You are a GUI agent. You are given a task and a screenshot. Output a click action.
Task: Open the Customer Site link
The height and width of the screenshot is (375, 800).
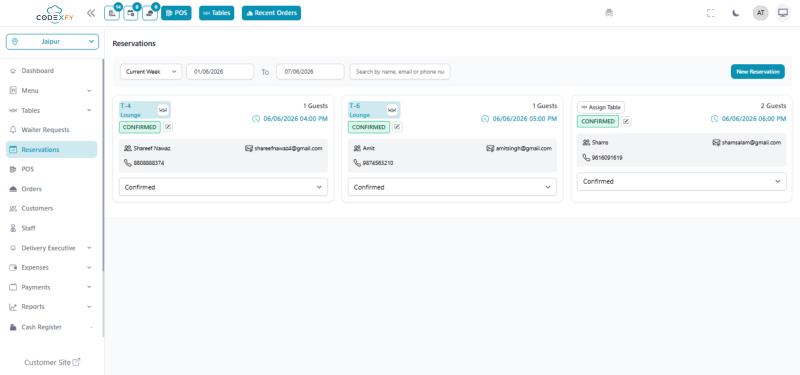[x=52, y=362]
